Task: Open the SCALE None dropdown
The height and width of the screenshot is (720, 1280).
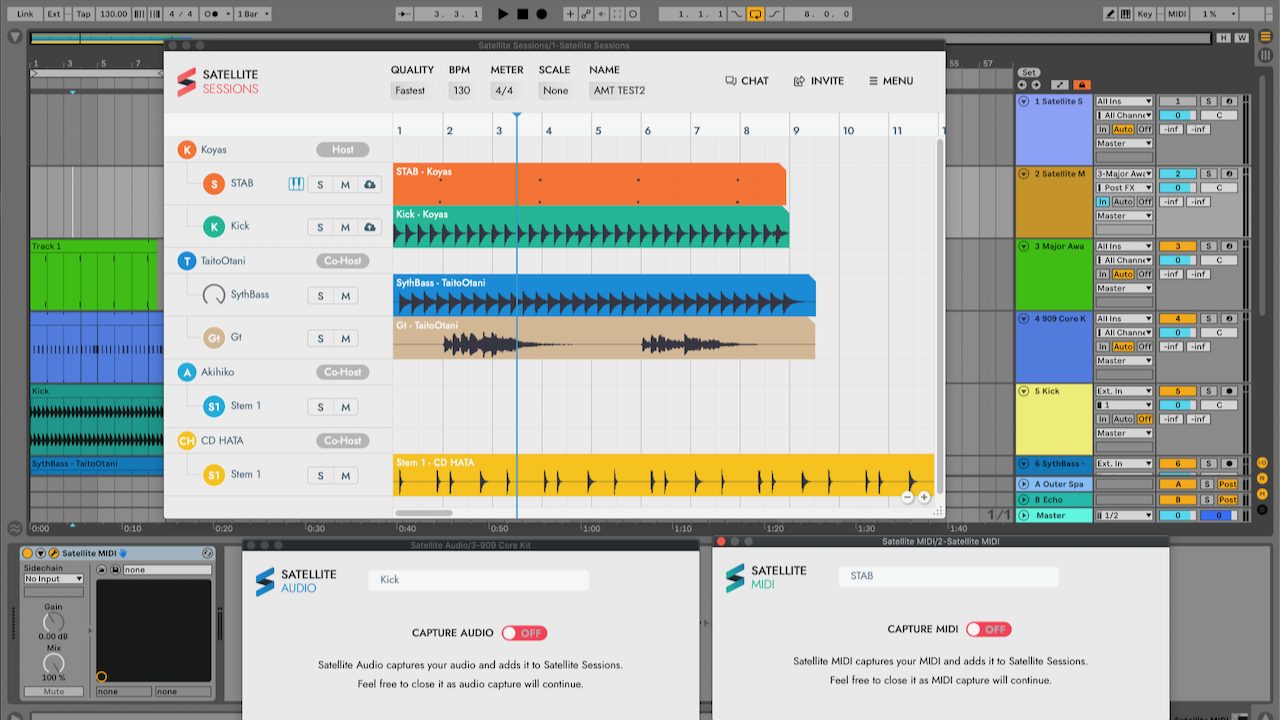Action: pyautogui.click(x=555, y=90)
